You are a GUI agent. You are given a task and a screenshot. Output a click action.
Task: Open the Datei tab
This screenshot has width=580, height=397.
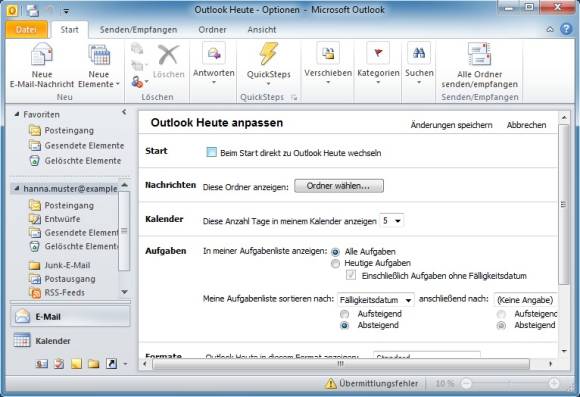[26, 30]
